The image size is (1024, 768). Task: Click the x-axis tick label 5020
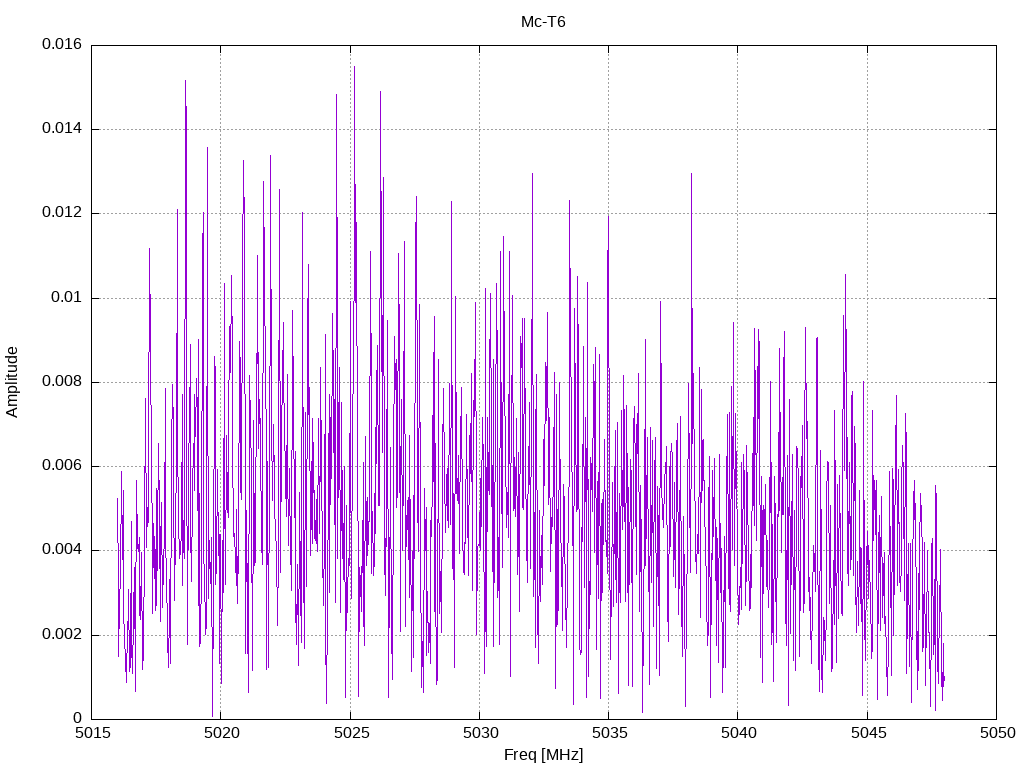(x=221, y=733)
